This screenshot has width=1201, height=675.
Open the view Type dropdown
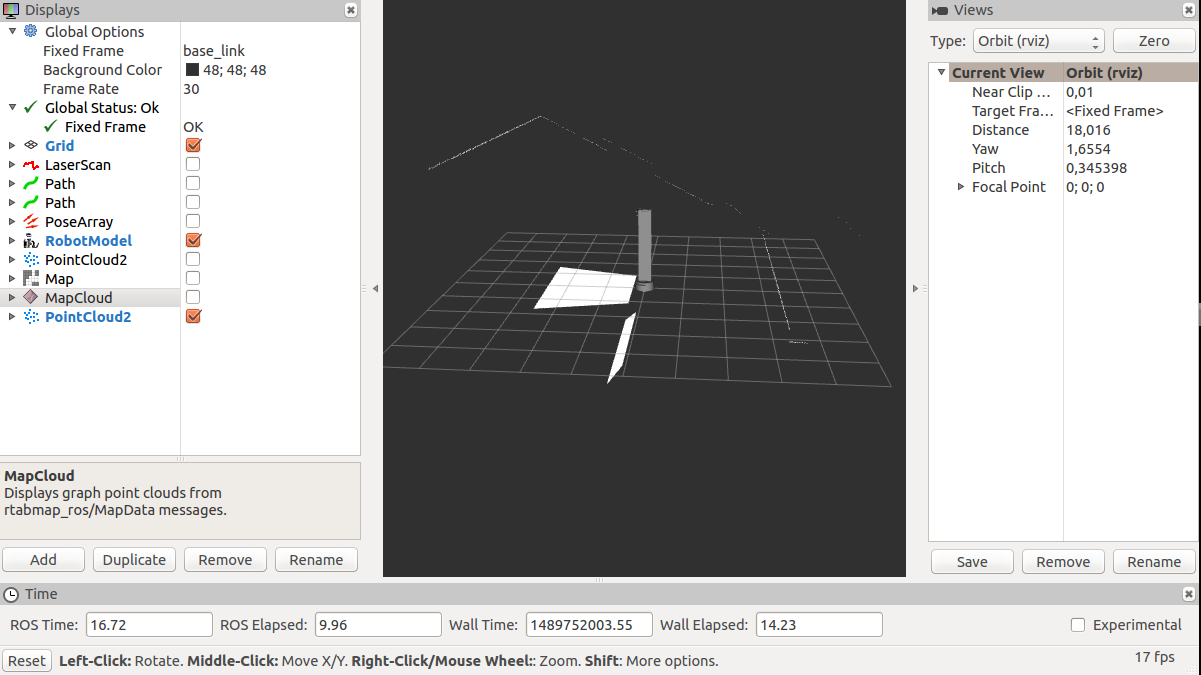(x=1037, y=42)
